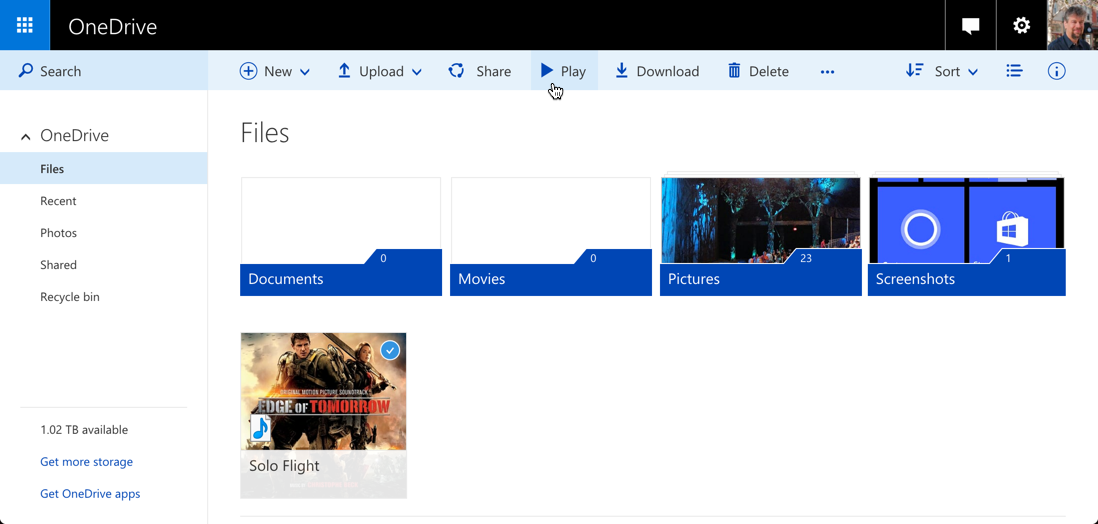Open the Documents folder tile
The height and width of the screenshot is (524, 1098).
[341, 237]
